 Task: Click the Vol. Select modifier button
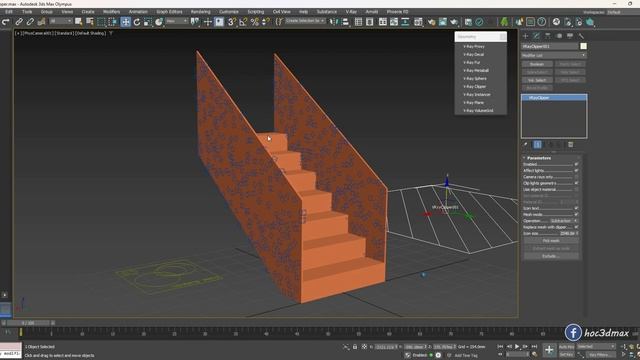point(537,80)
